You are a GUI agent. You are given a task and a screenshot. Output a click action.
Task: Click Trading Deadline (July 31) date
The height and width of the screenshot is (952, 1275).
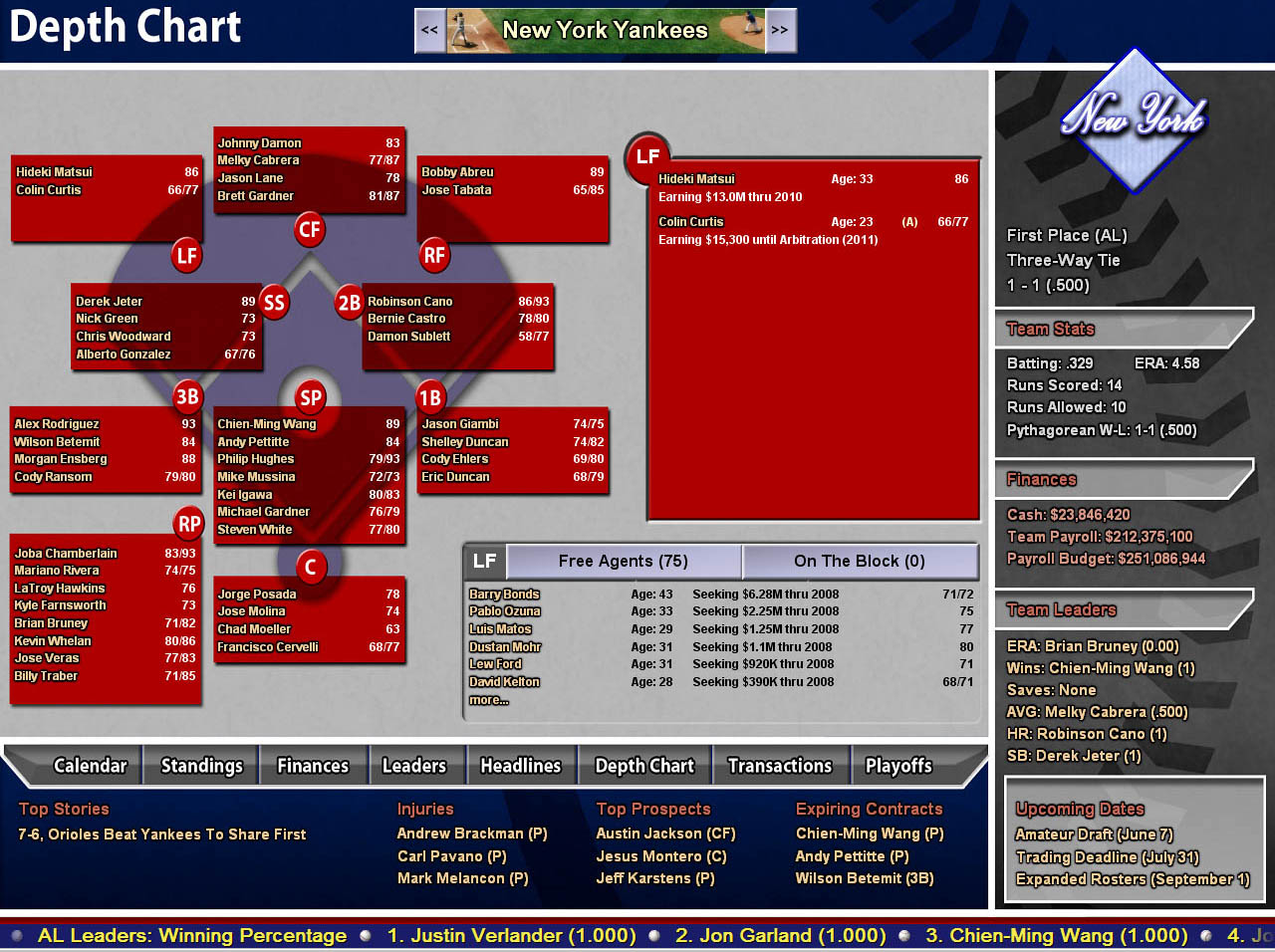point(1108,857)
